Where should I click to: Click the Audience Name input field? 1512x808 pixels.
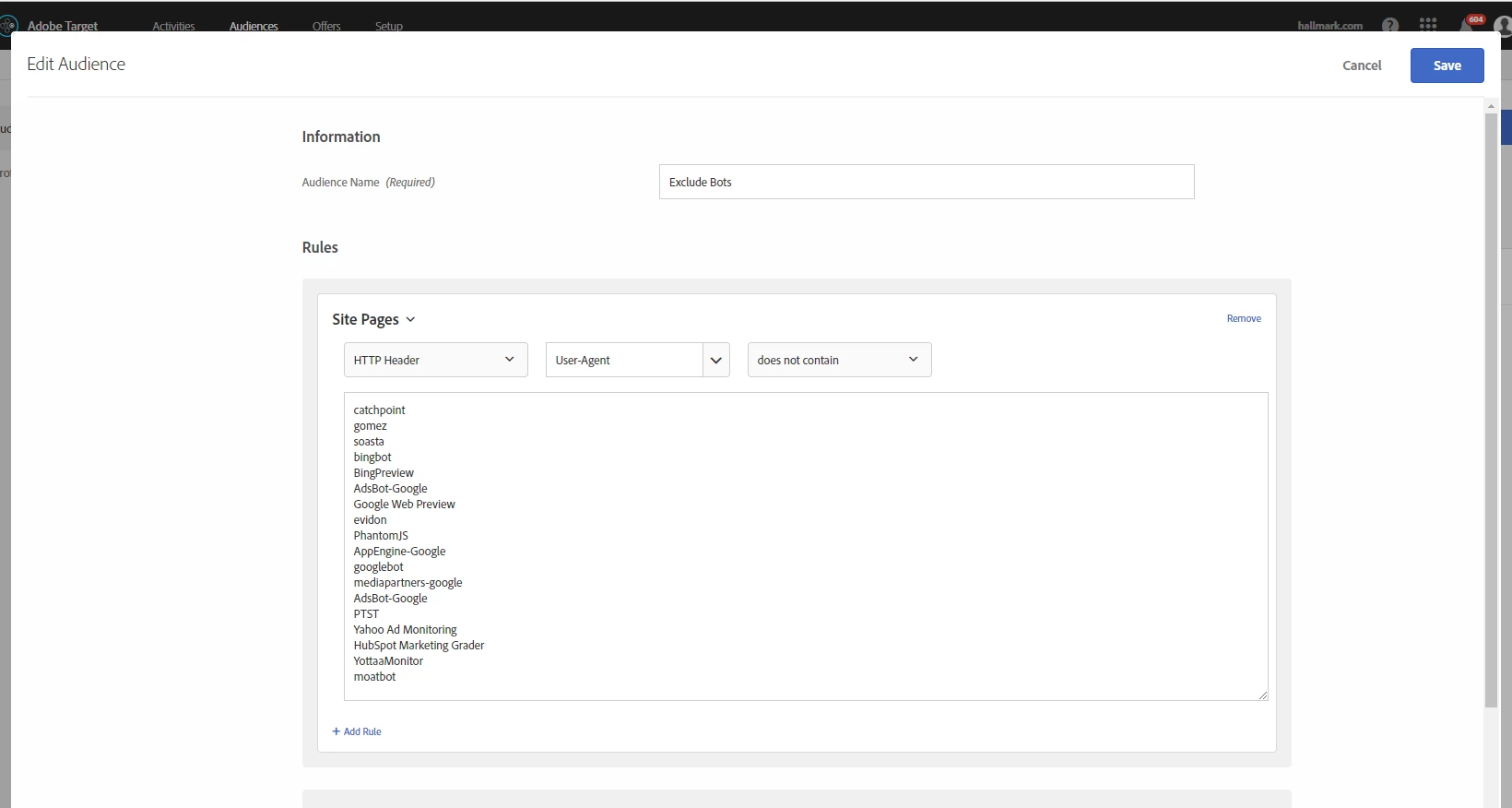927,182
